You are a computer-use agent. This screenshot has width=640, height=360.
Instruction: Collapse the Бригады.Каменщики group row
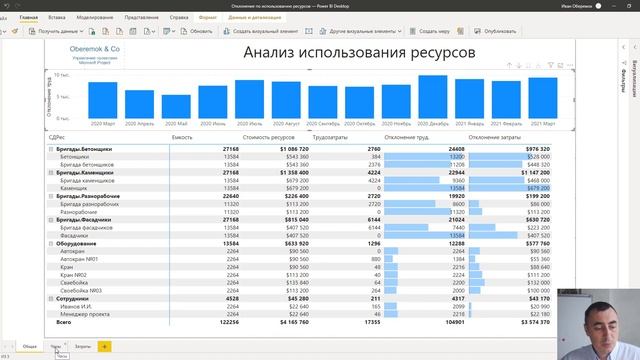[51, 173]
